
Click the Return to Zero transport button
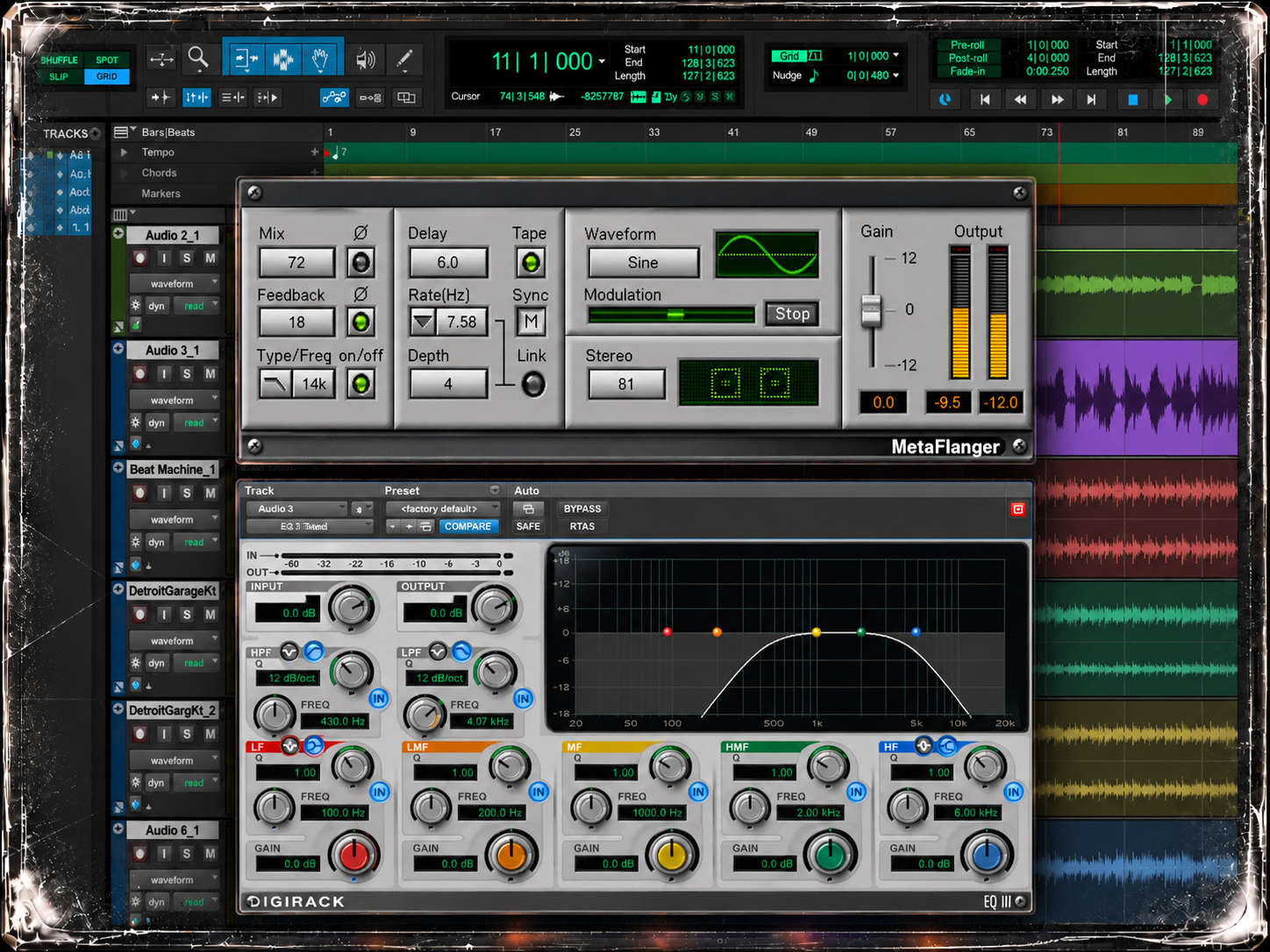(984, 99)
